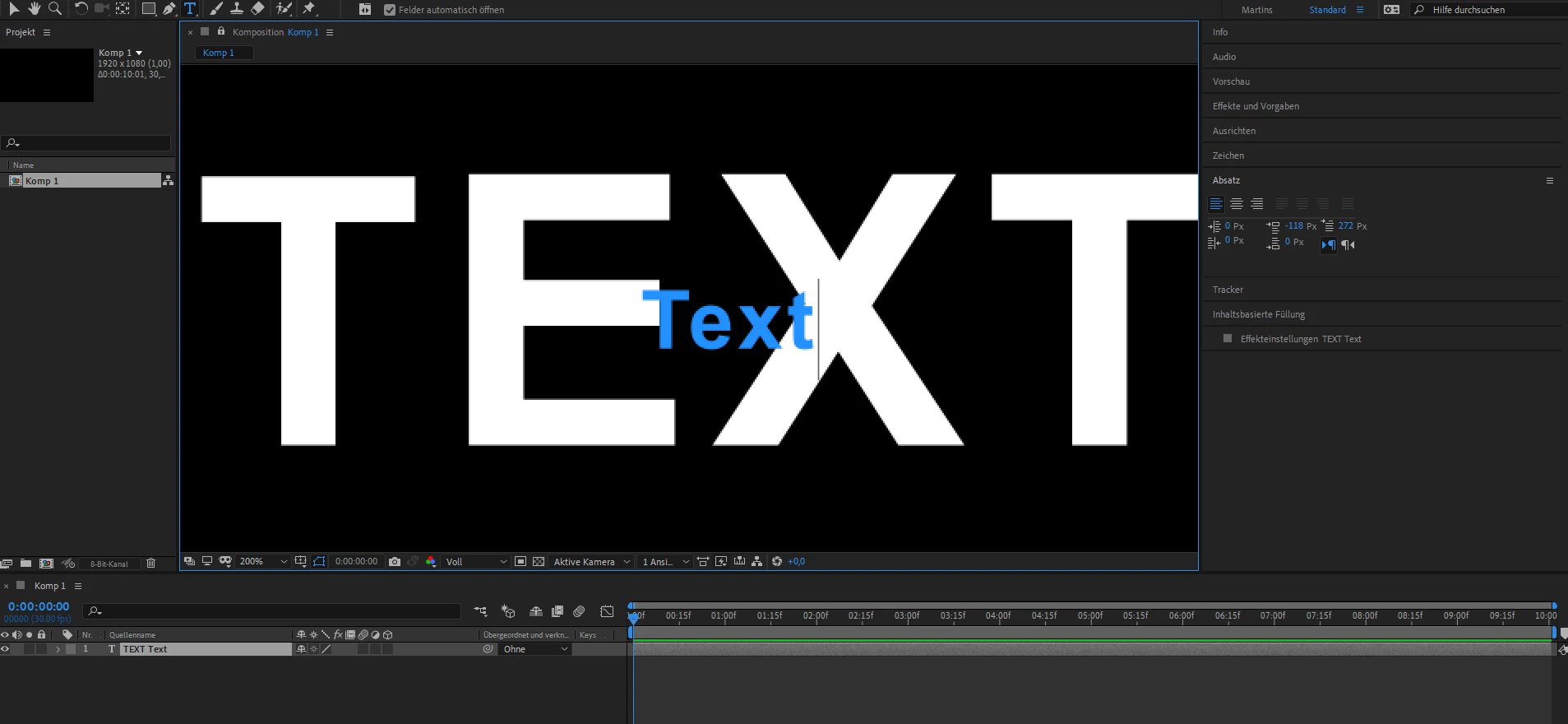The height and width of the screenshot is (724, 1568).
Task: Open the show channel color icon
Action: pos(431,561)
